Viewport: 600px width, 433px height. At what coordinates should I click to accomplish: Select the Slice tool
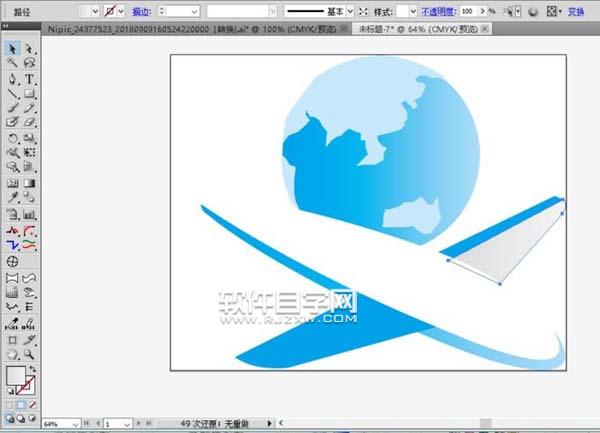pyautogui.click(x=29, y=340)
